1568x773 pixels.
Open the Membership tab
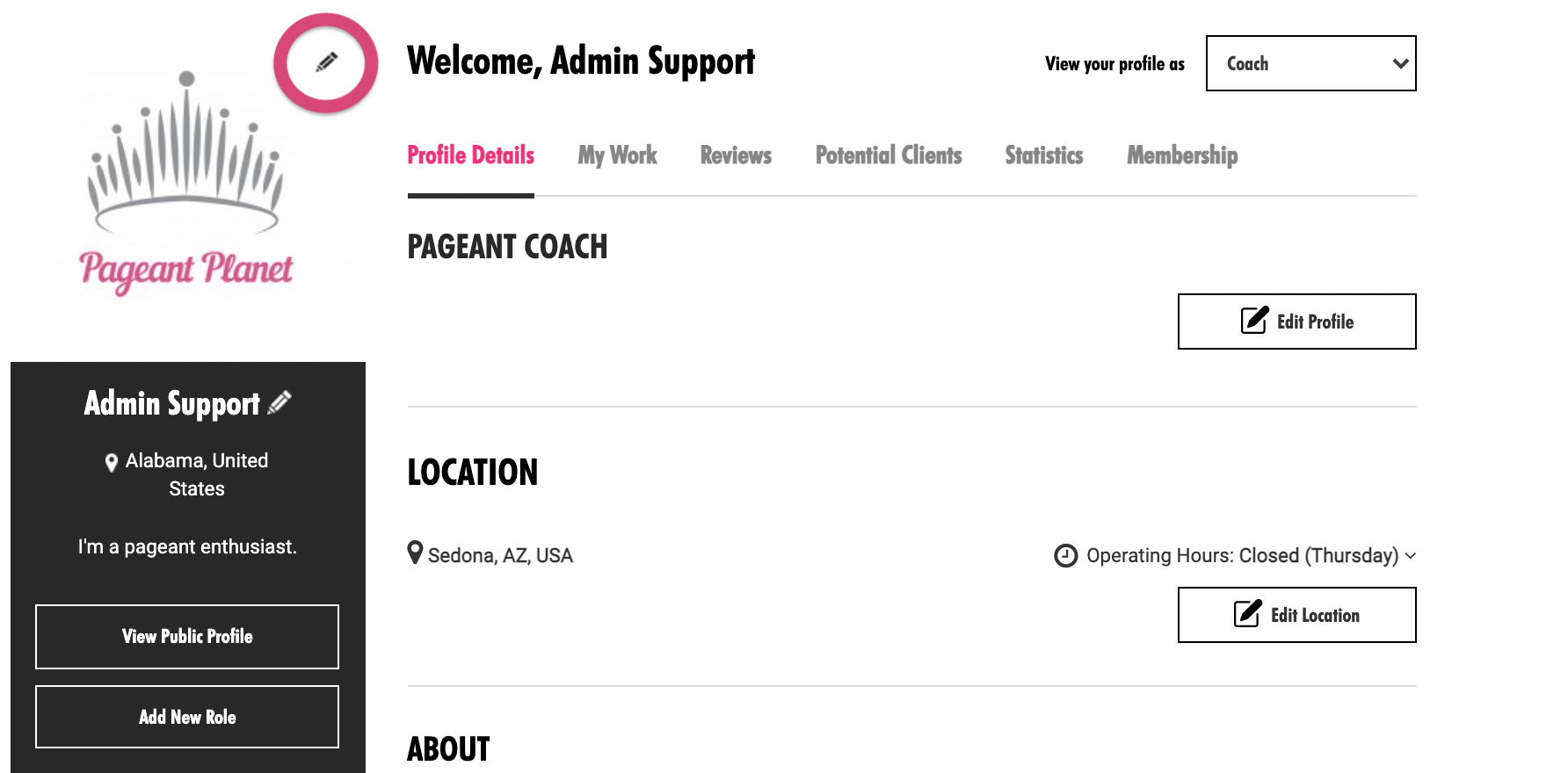(1182, 155)
